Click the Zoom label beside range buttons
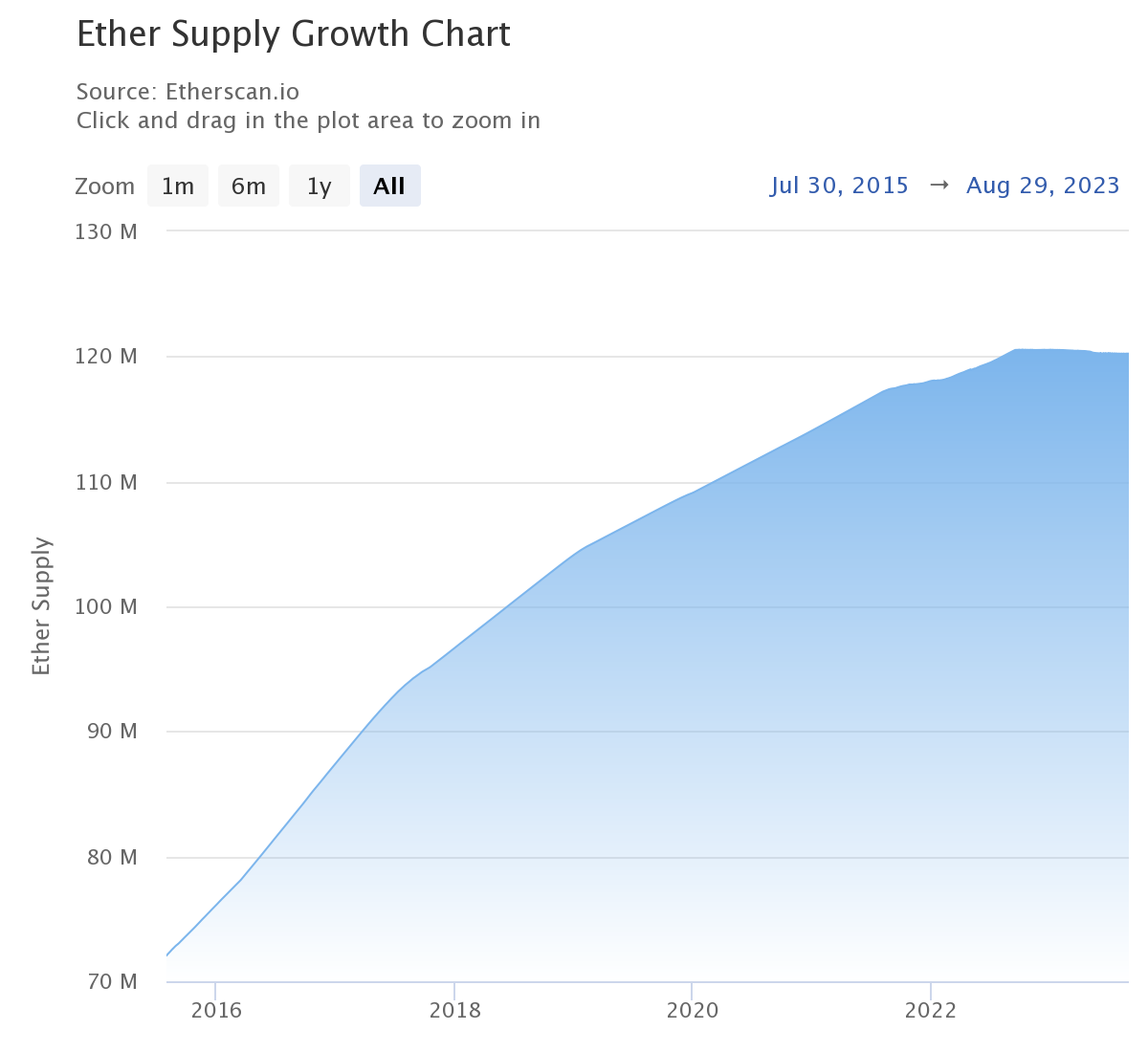 pos(104,186)
